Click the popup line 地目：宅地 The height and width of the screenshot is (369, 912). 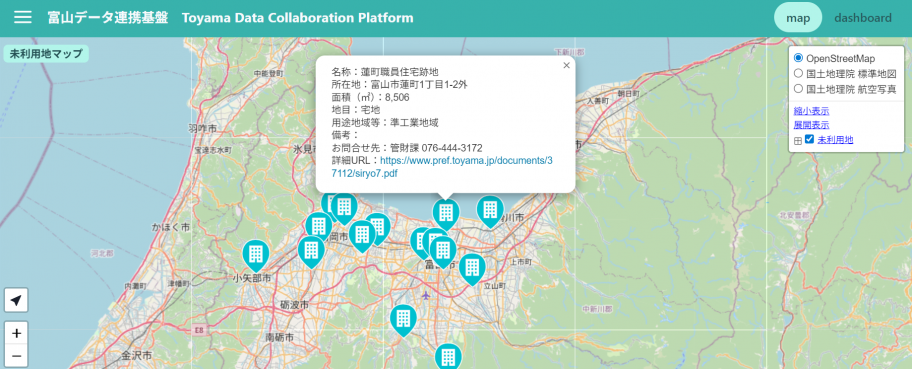pos(355,109)
